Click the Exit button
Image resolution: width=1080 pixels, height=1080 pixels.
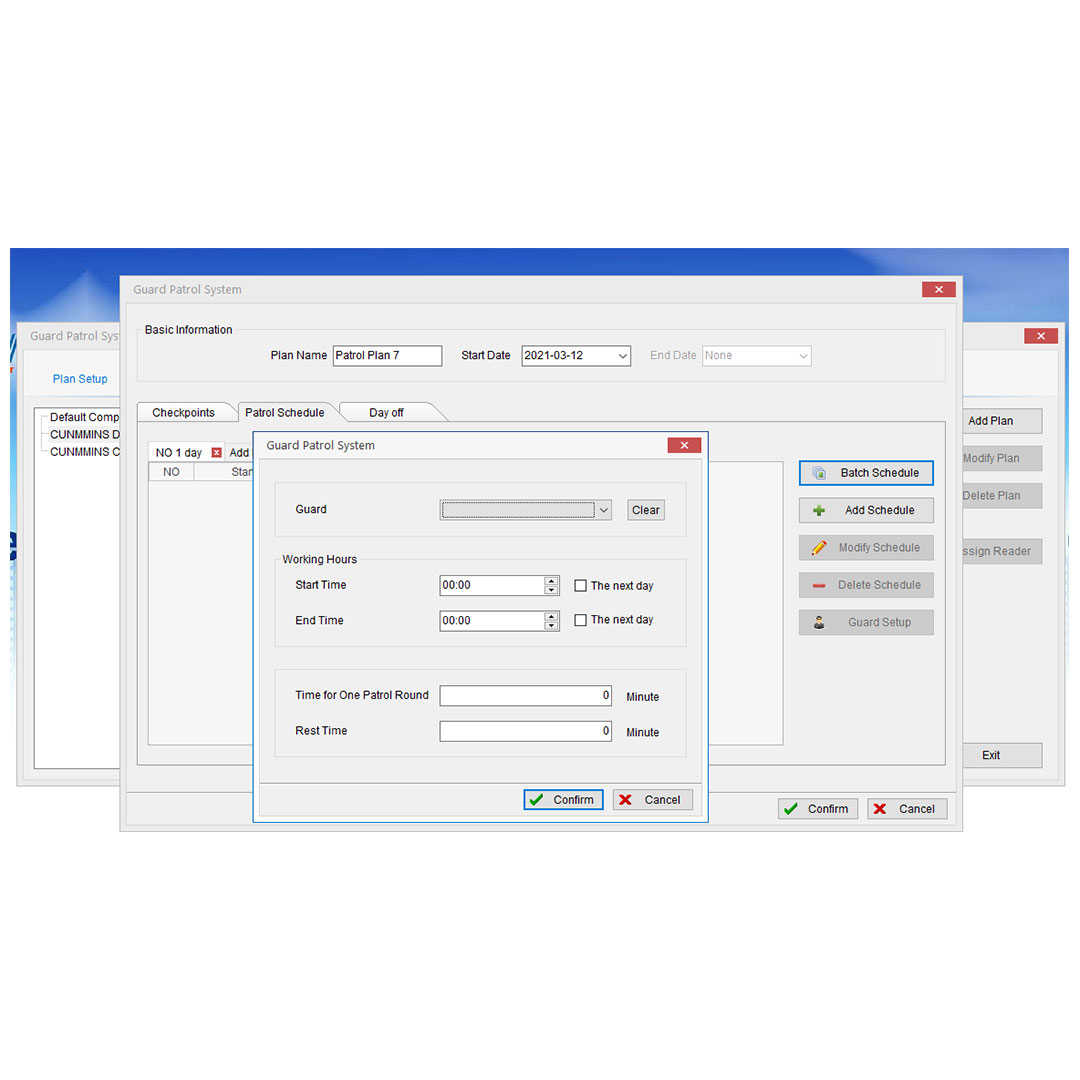pyautogui.click(x=990, y=755)
